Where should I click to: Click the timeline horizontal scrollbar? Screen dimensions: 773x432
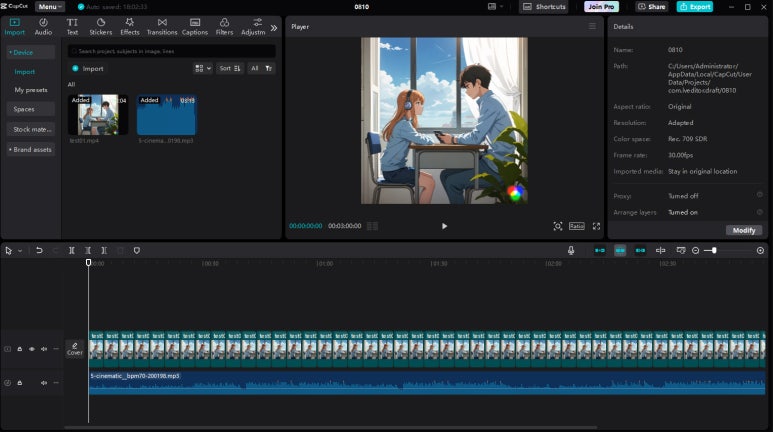coord(330,428)
